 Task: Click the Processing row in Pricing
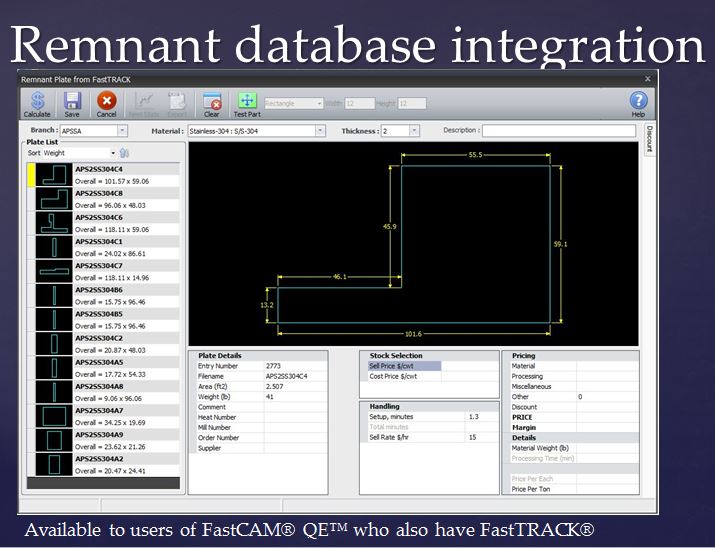click(x=574, y=376)
